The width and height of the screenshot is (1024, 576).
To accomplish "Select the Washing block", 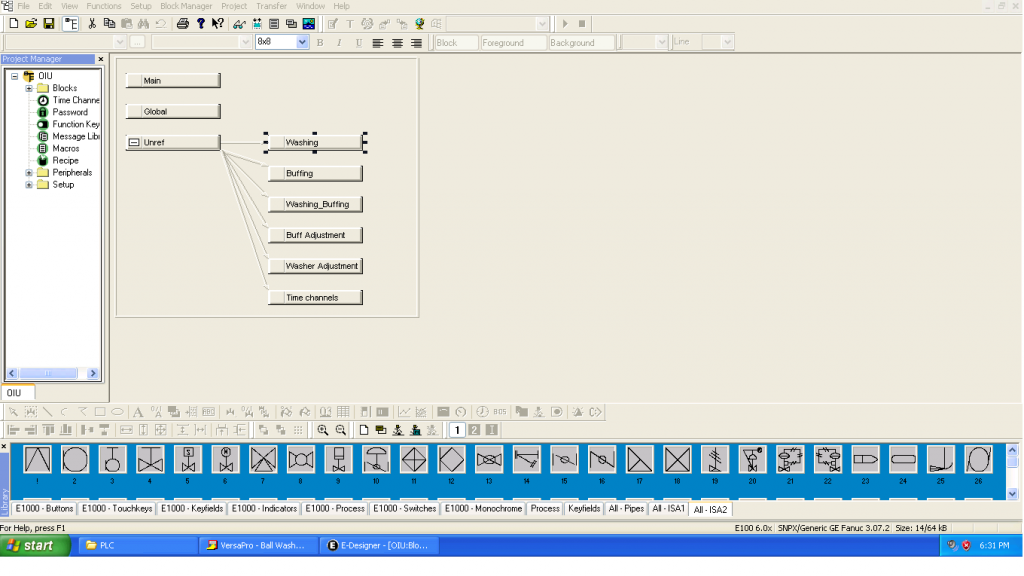I will (x=315, y=142).
